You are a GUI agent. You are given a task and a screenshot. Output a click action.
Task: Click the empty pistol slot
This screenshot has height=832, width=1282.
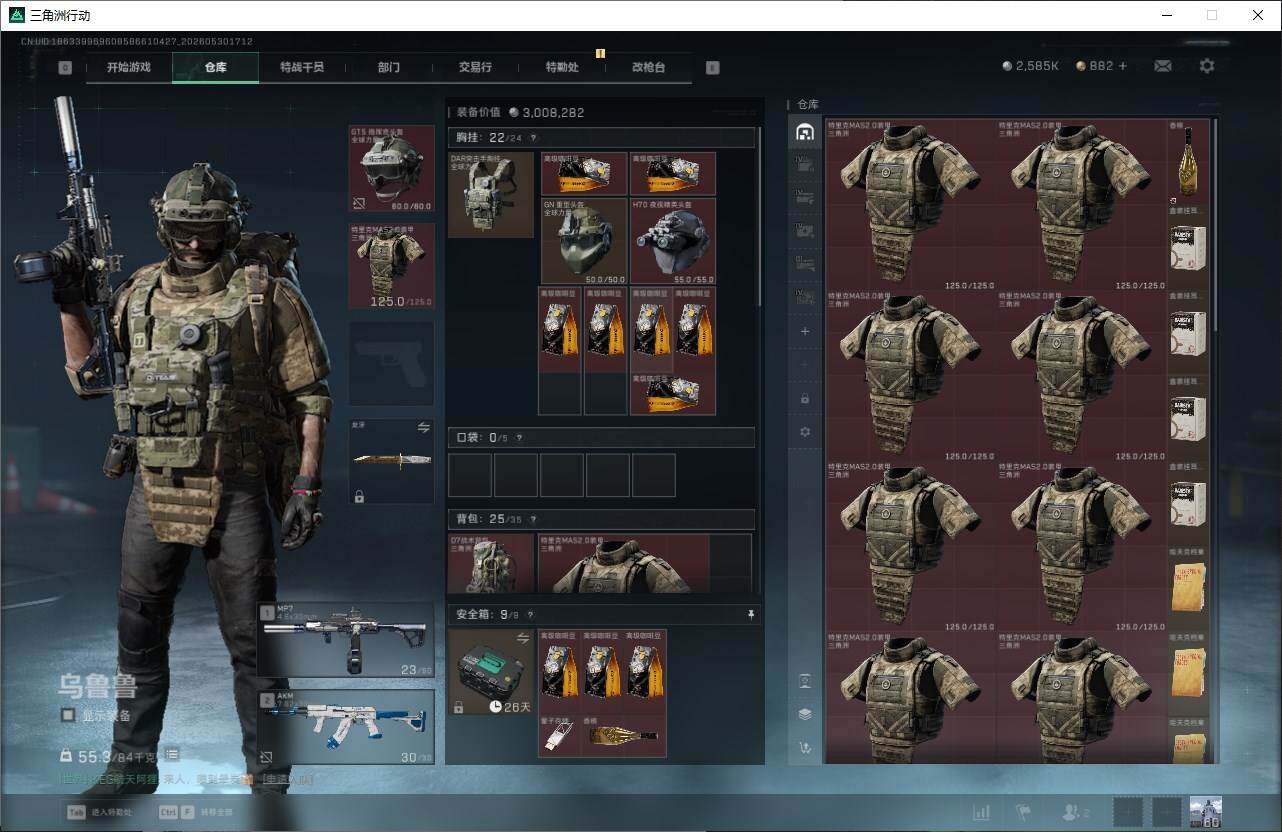391,363
